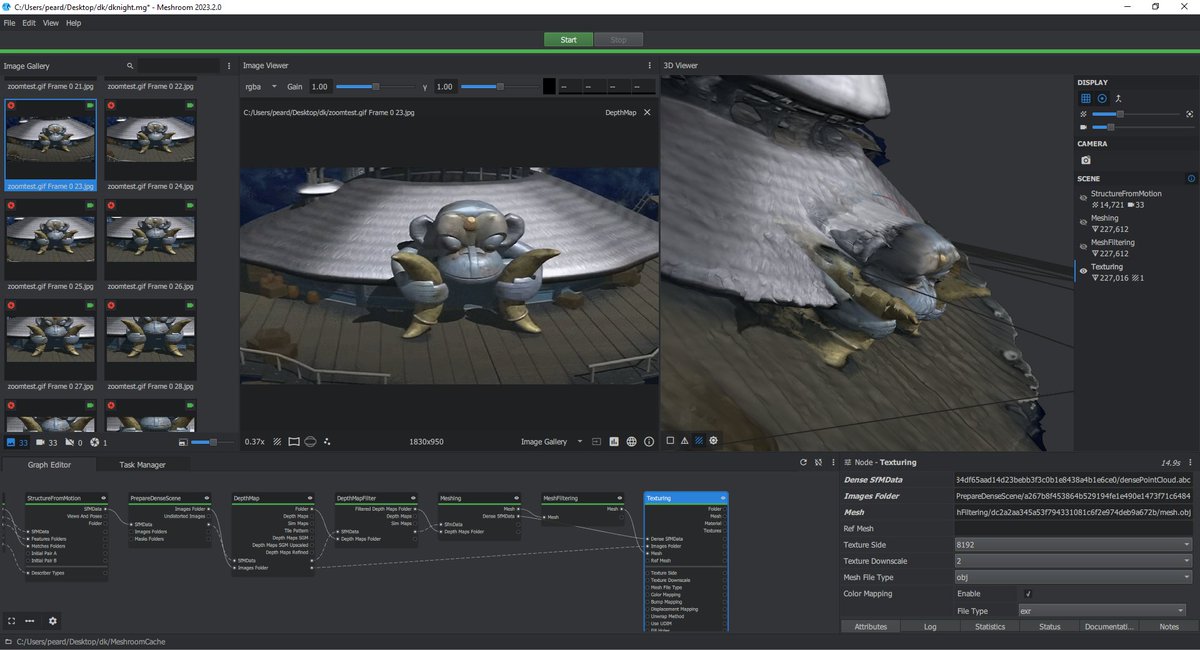1200x650 pixels.
Task: Toggle the 3D grid display icon
Action: pyautogui.click(x=1086, y=98)
